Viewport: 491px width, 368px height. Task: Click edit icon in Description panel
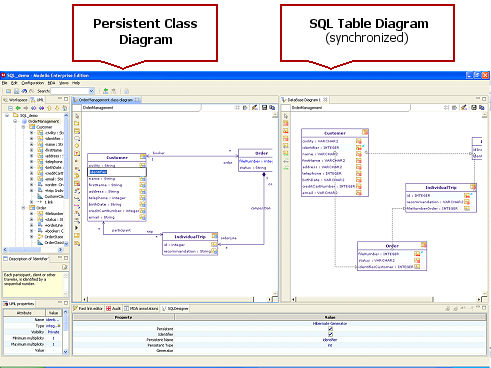[65, 267]
